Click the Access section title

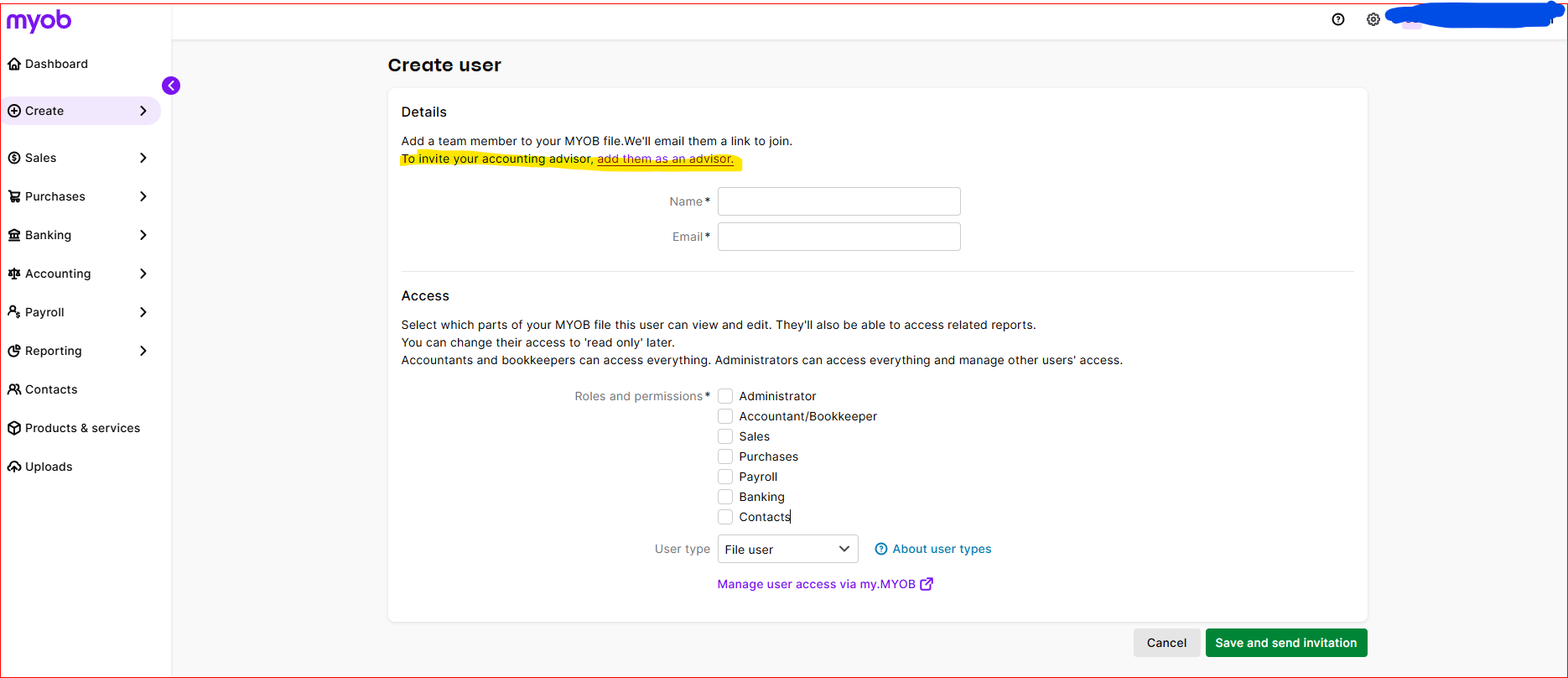tap(425, 295)
